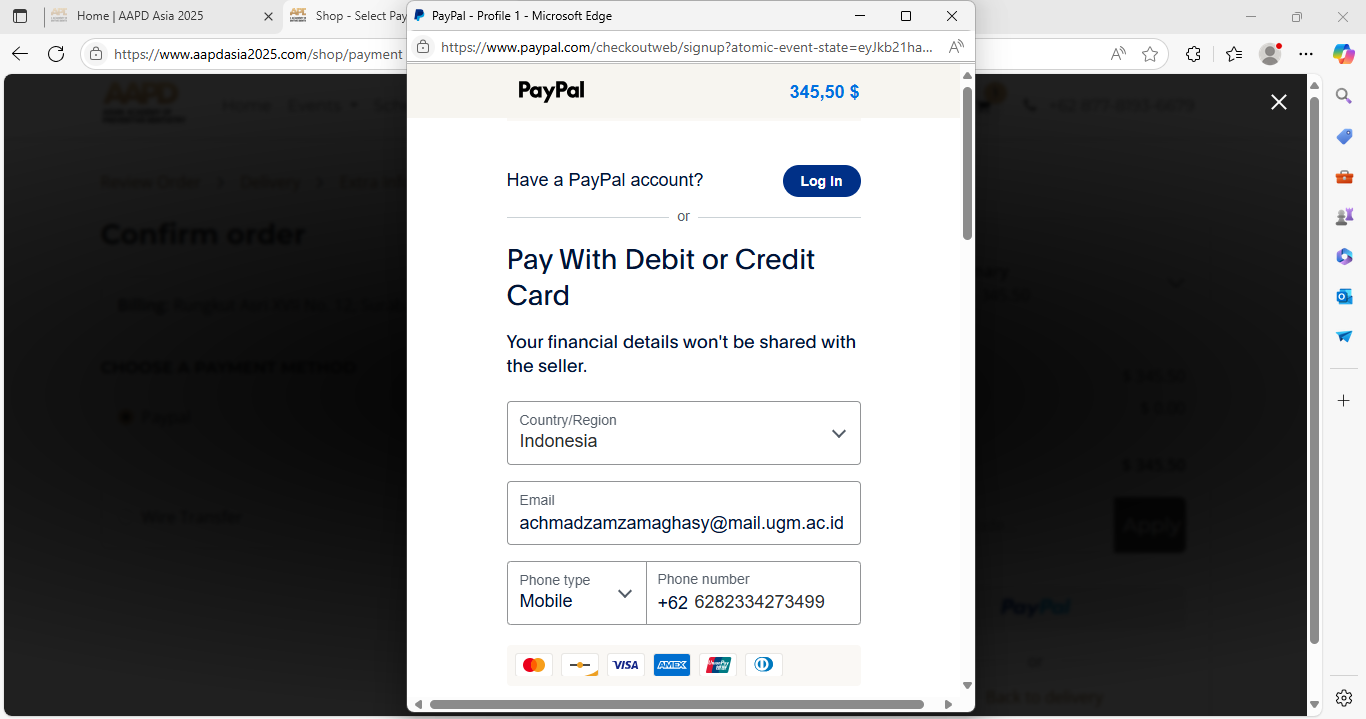The height and width of the screenshot is (719, 1366).
Task: Click the UnionPay card logo icon
Action: (x=718, y=665)
